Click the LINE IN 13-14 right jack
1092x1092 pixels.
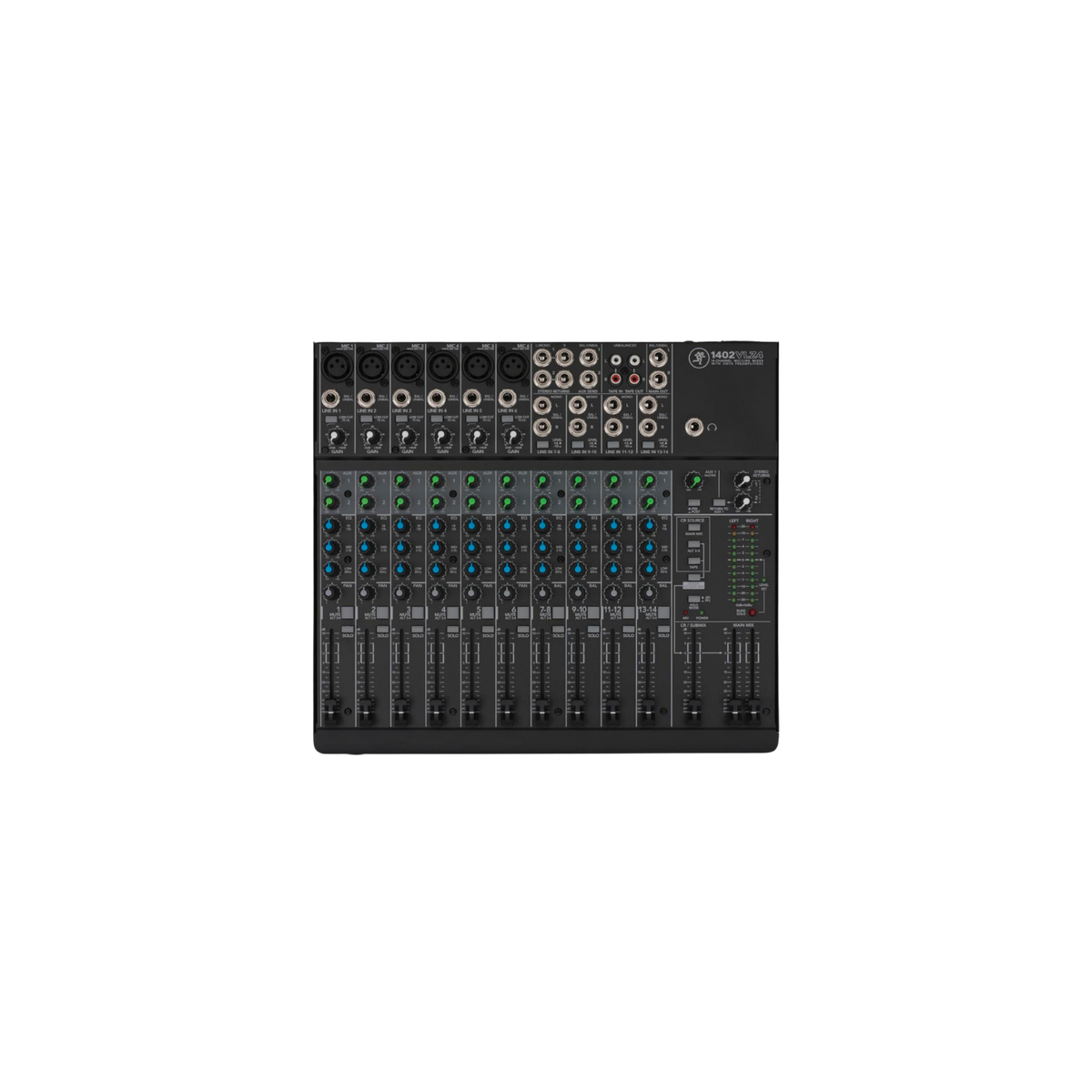tap(647, 429)
